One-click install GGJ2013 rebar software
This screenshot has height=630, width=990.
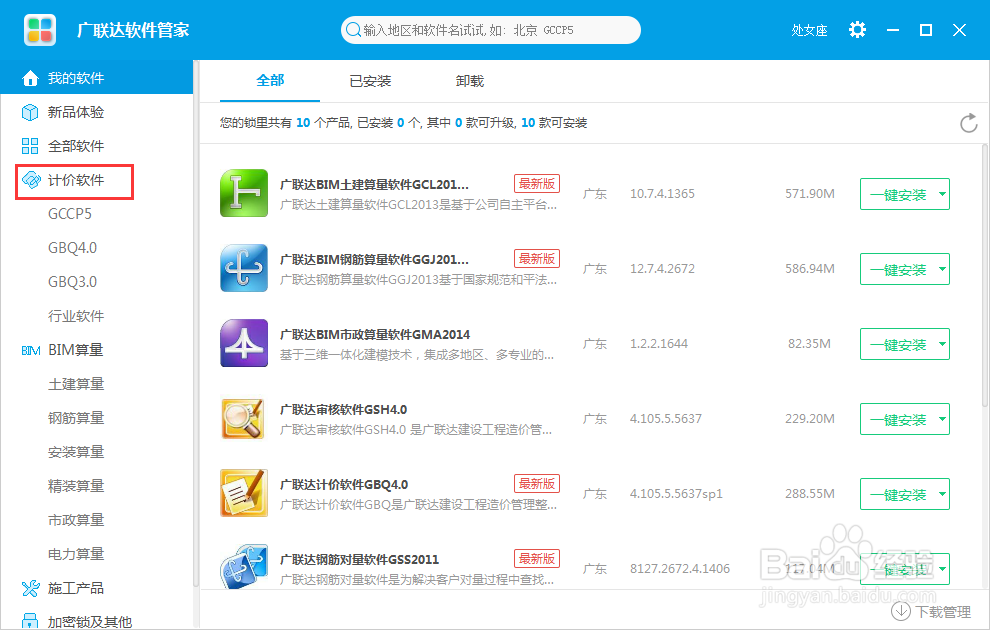coord(897,270)
